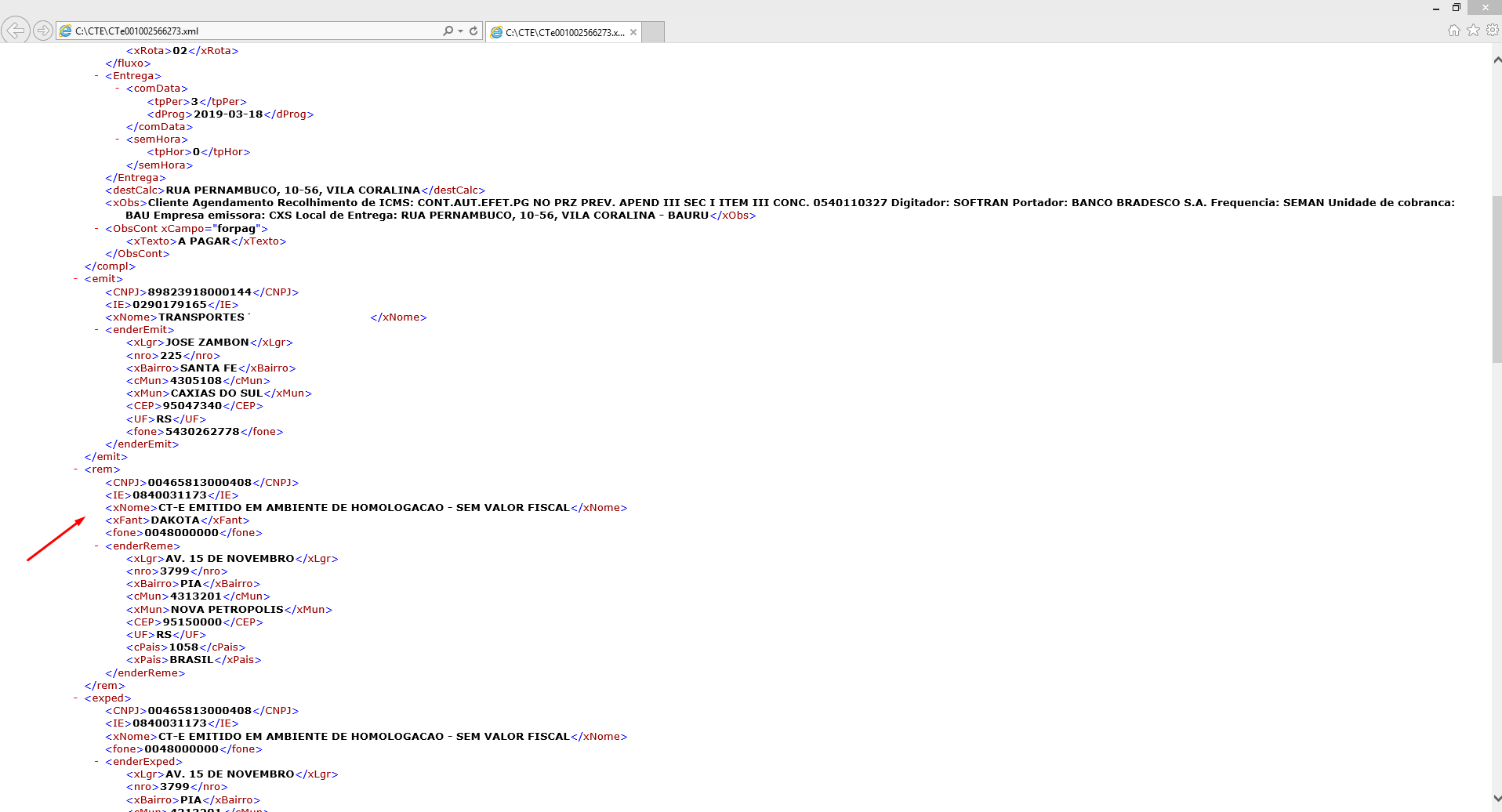Viewport: 1502px width, 812px height.
Task: Click the nro value 225
Action: [x=171, y=356]
